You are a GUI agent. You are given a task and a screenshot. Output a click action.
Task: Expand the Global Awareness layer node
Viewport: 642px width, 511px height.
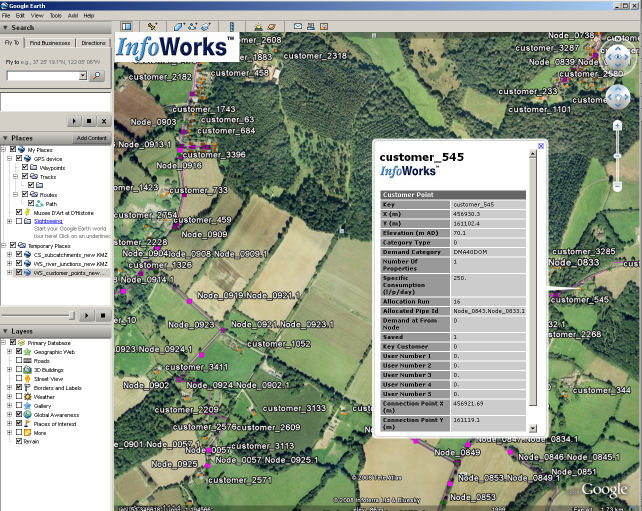(9, 414)
